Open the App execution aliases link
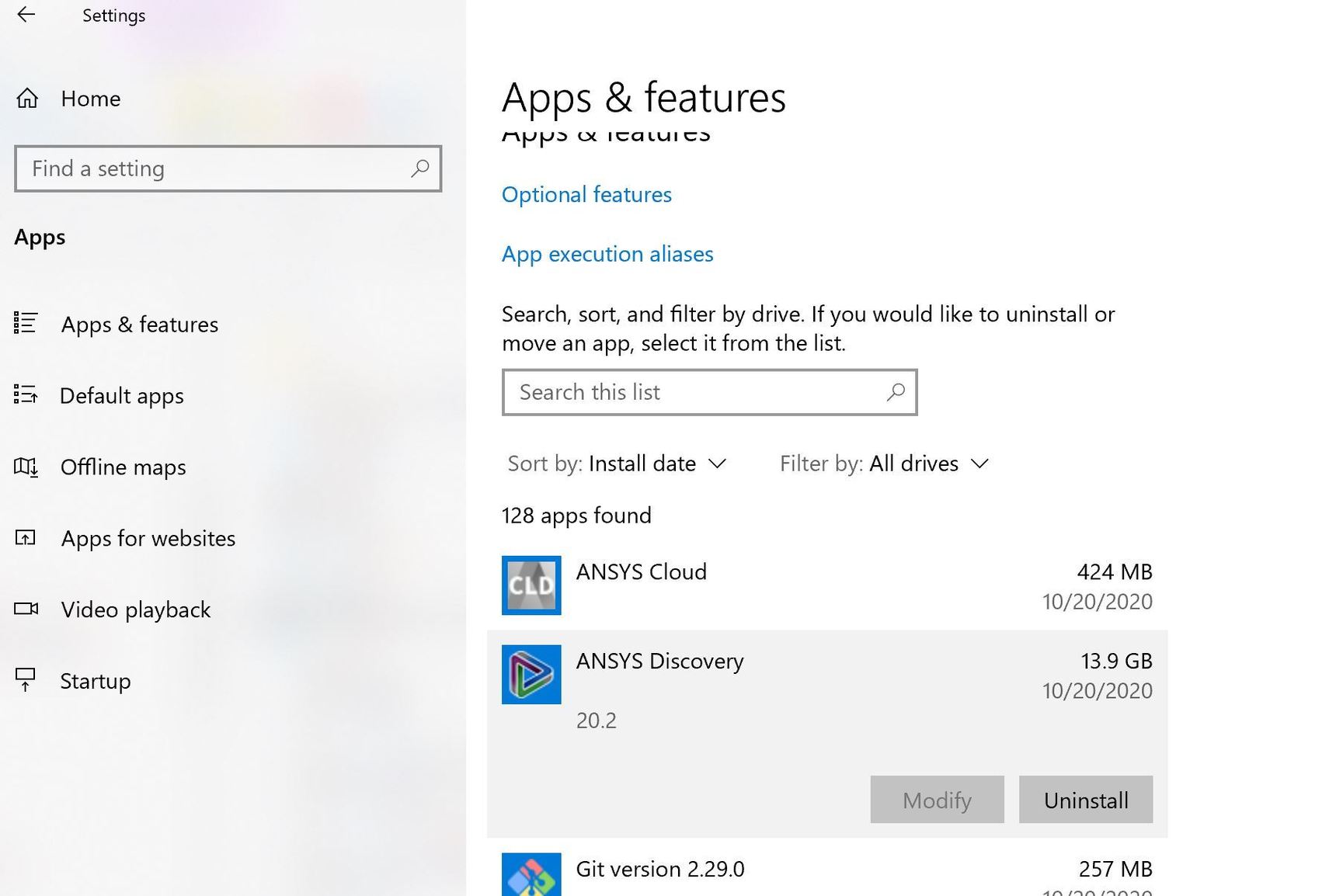 click(x=607, y=254)
